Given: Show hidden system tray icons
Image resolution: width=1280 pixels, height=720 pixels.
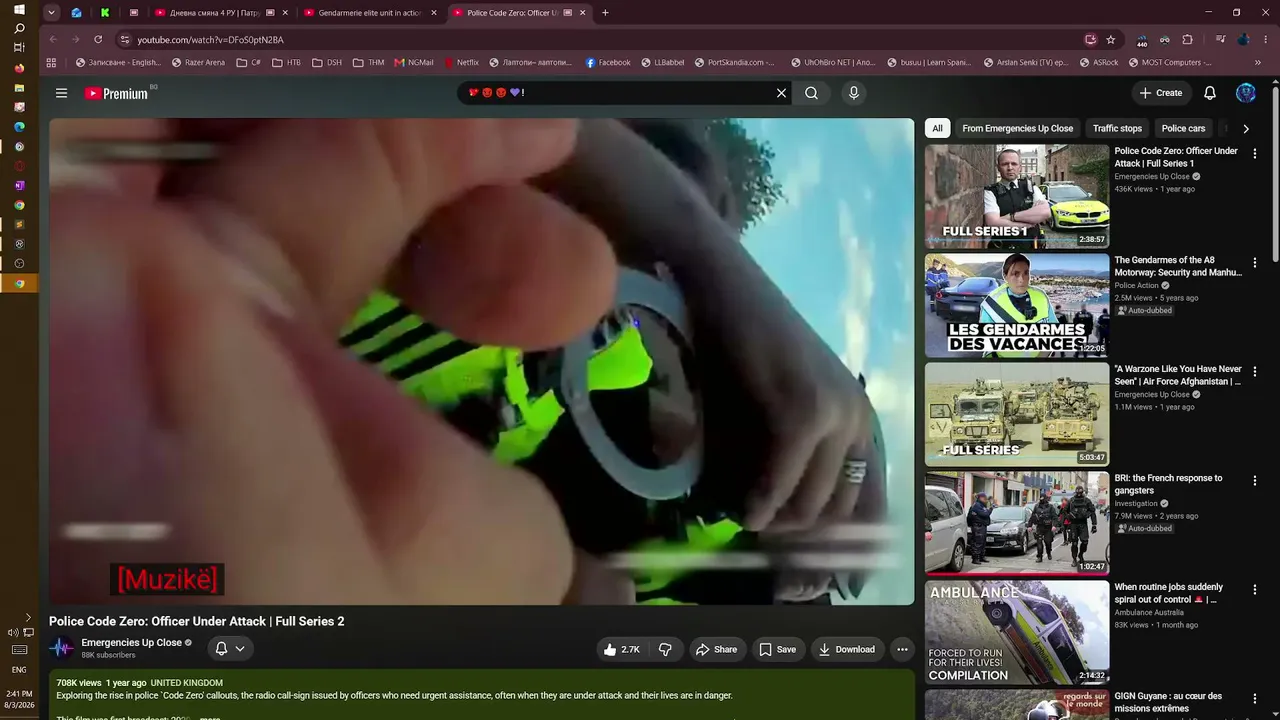Looking at the screenshot, I should click(x=28, y=617).
